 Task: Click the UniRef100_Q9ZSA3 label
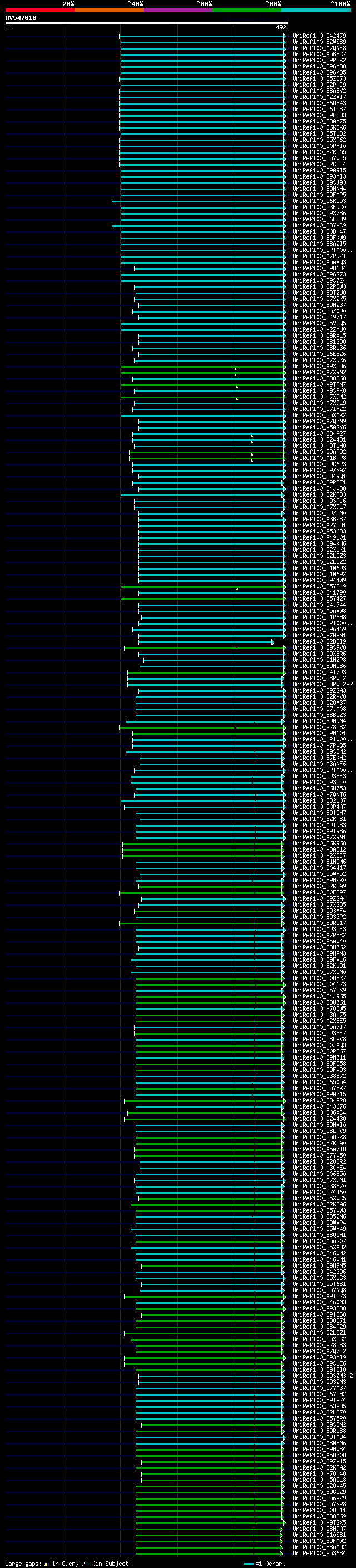[x=319, y=691]
